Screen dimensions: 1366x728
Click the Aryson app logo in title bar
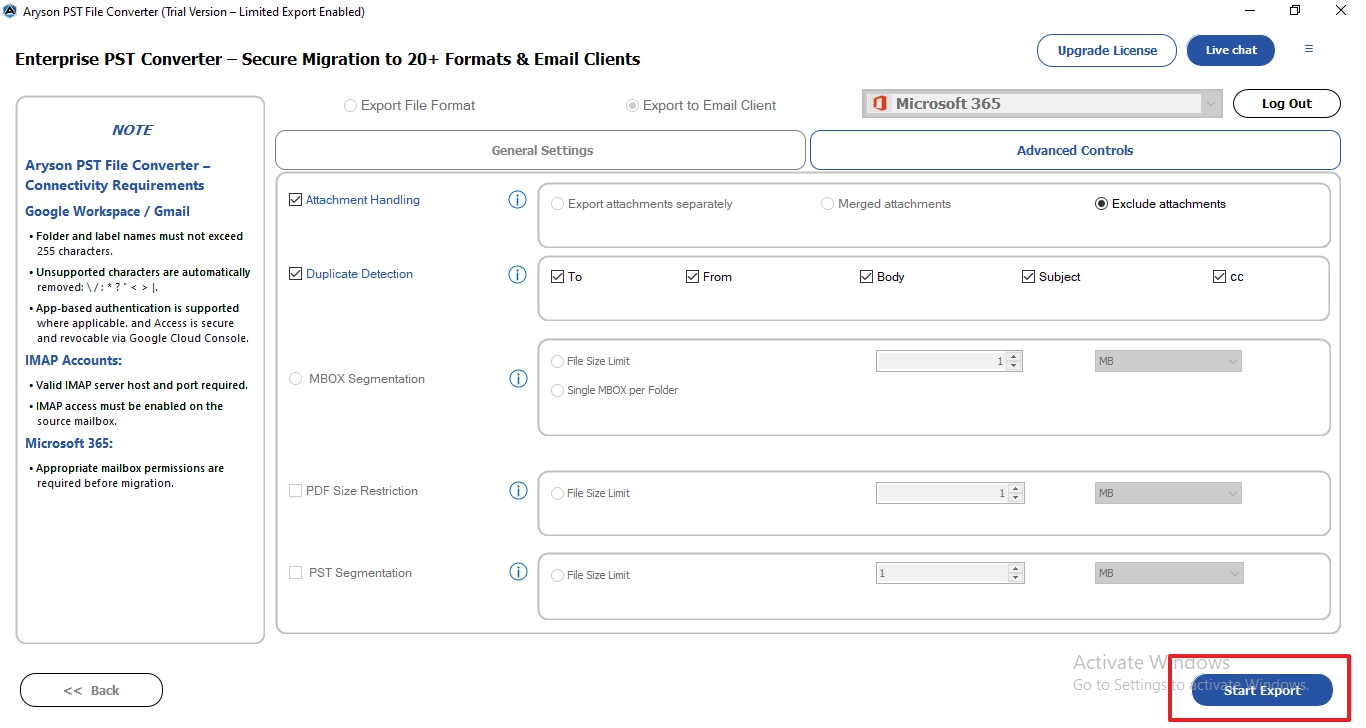pos(11,12)
